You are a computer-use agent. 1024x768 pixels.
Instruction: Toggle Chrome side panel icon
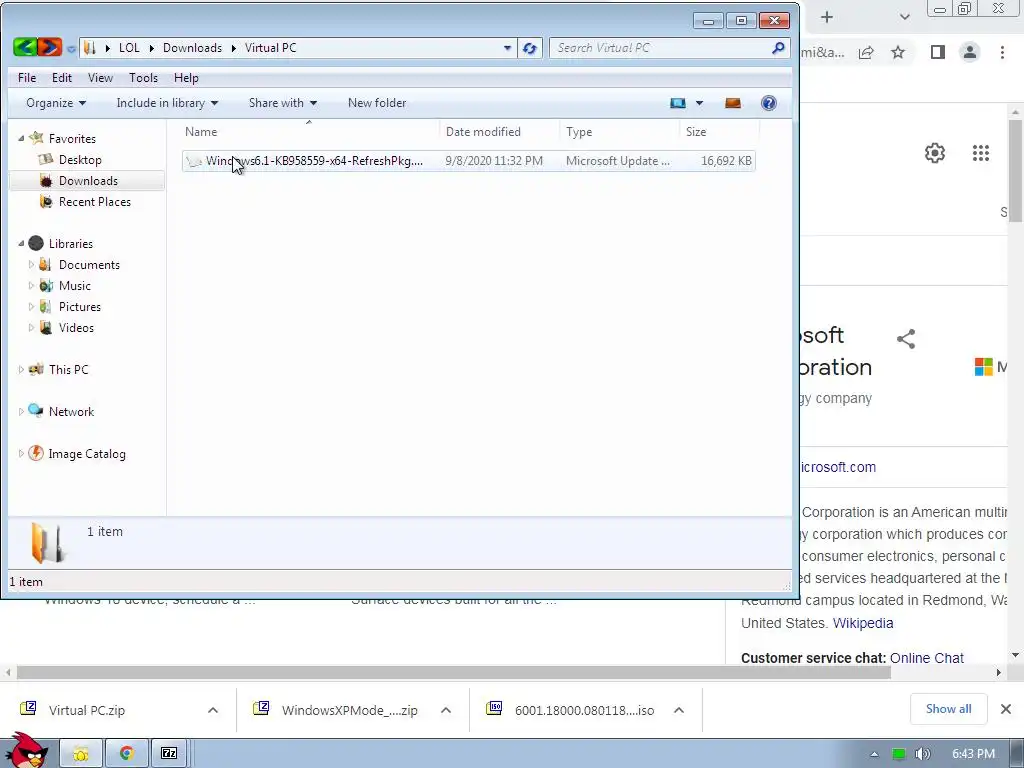click(938, 52)
